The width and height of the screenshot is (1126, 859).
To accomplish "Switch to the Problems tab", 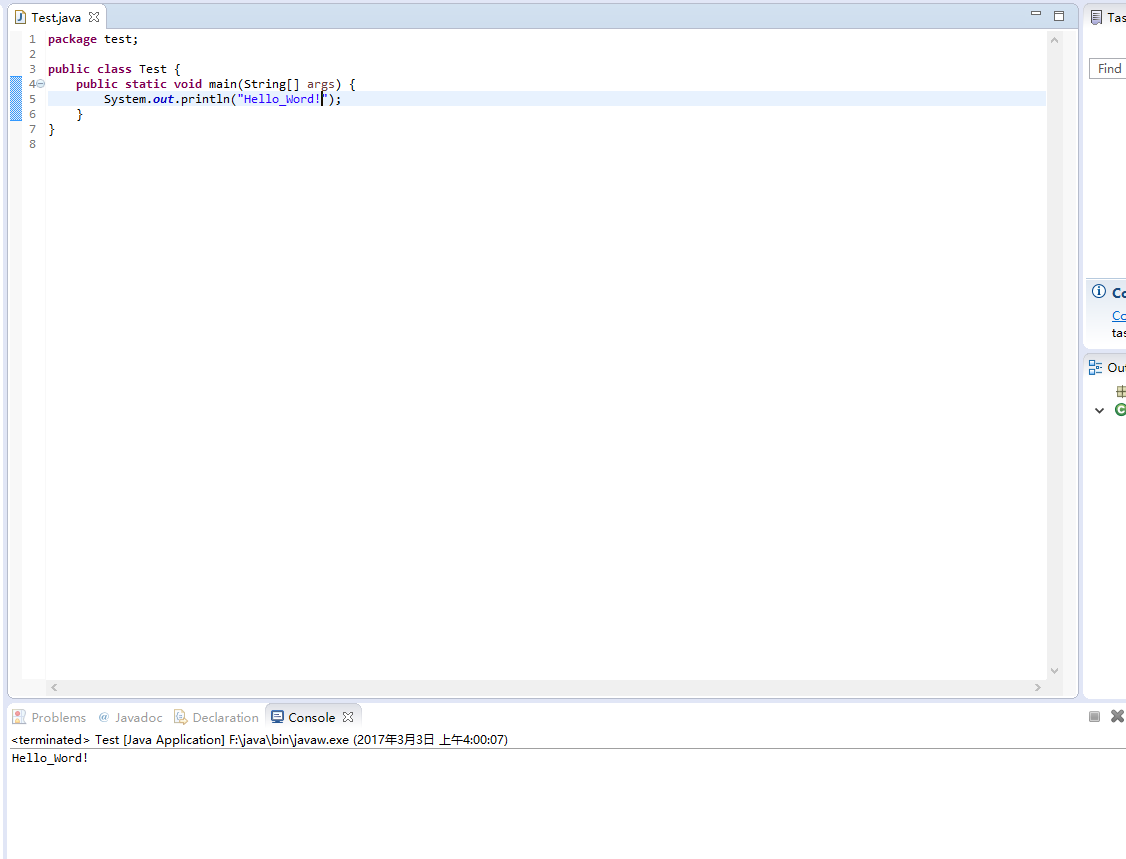I will 49,717.
